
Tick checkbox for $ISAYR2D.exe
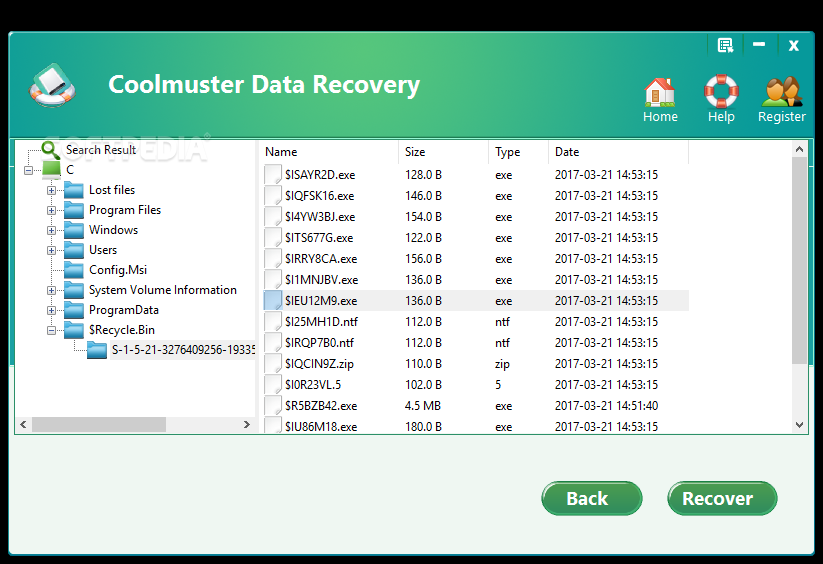click(273, 175)
